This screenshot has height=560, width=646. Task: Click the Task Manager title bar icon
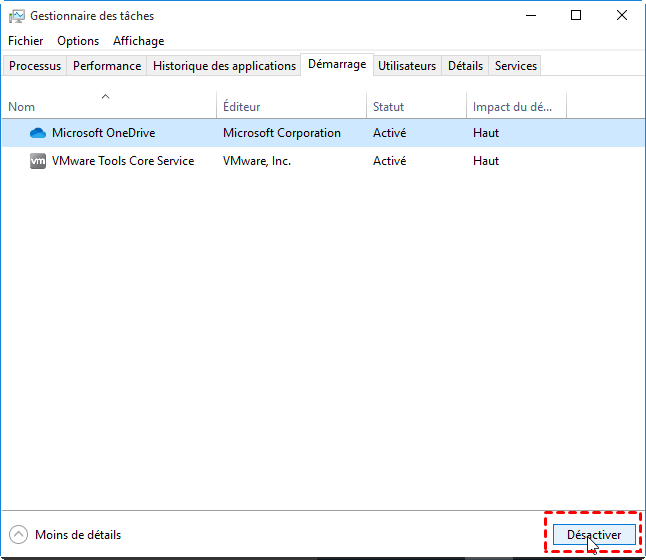[17, 16]
